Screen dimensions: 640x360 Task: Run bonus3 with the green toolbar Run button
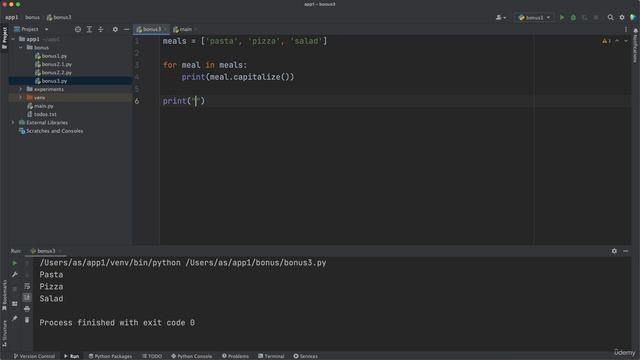click(562, 18)
